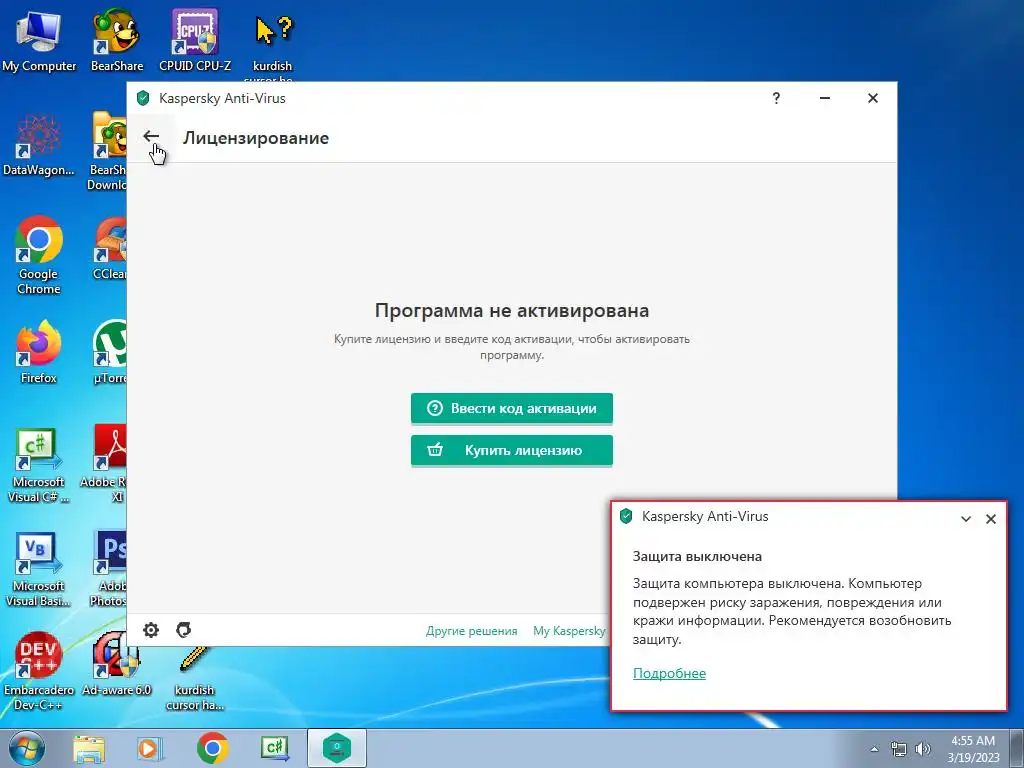Go back using the arrow beside Лицензирование
Screen dimensions: 1024x768
tap(151, 136)
